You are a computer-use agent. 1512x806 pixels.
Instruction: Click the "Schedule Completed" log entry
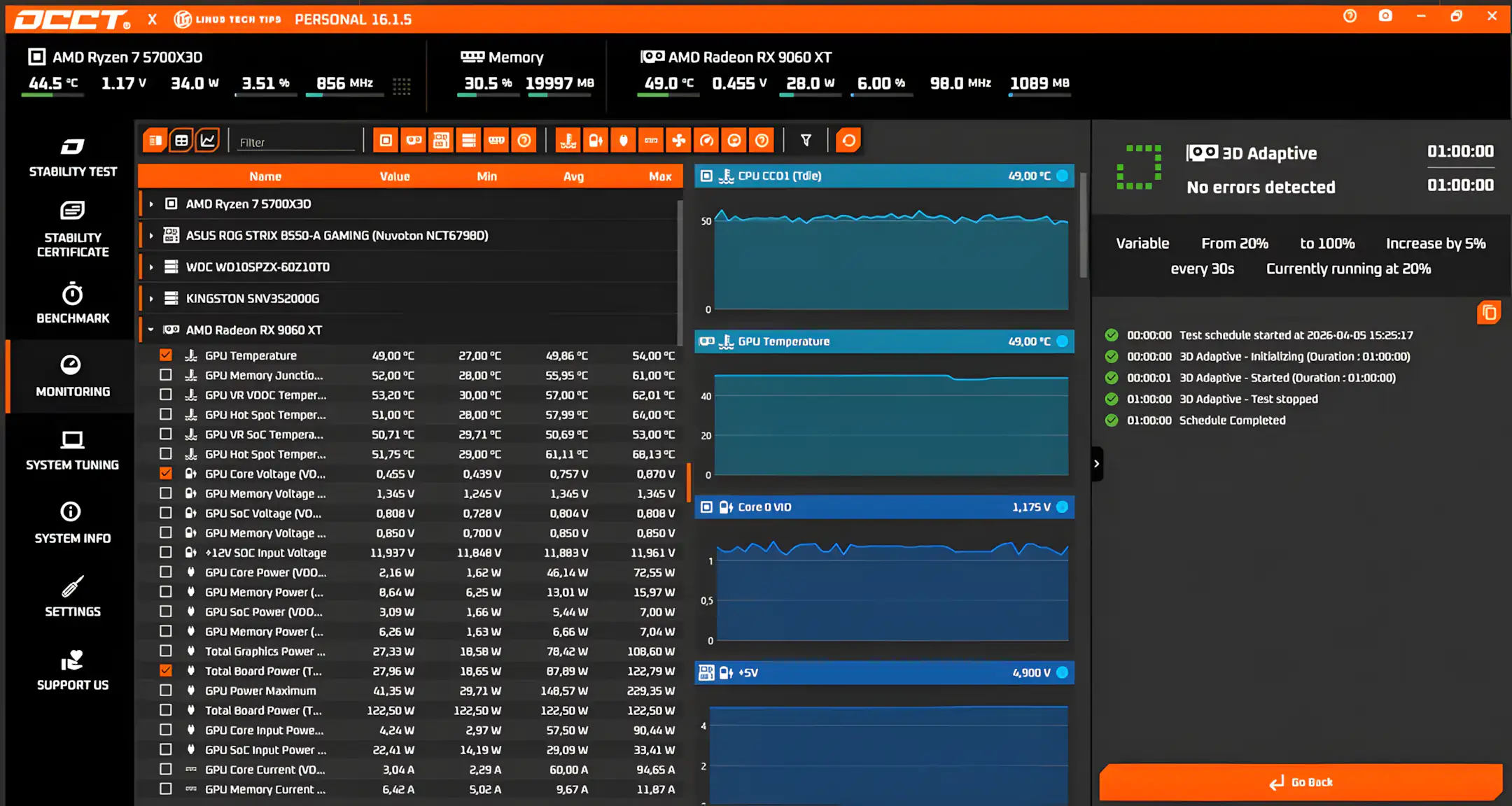[1232, 420]
